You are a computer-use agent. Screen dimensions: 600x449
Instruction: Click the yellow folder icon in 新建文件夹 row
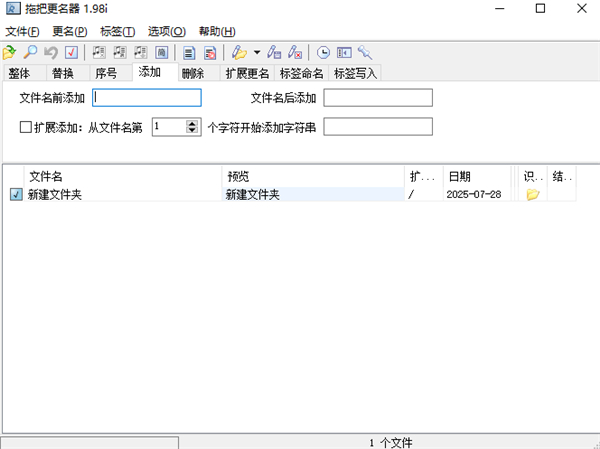pos(533,194)
